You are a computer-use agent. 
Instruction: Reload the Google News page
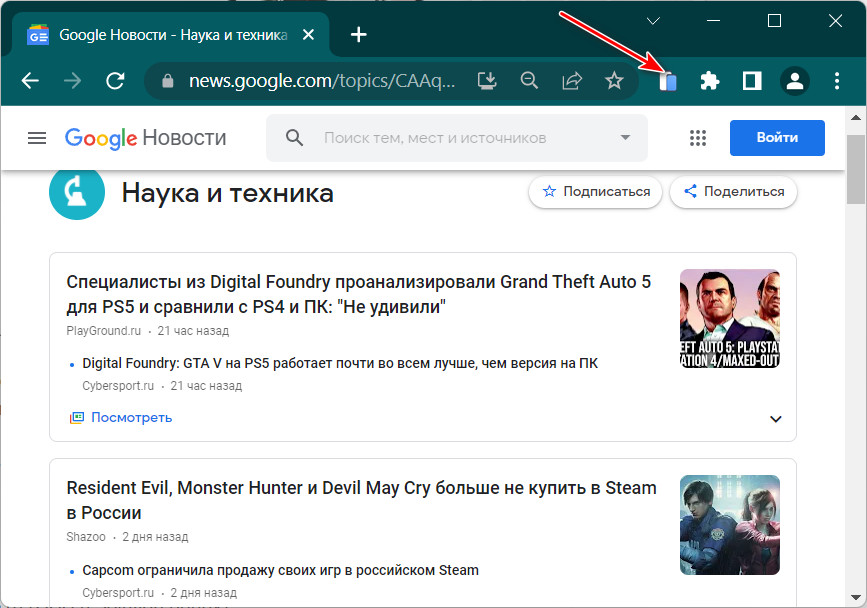pyautogui.click(x=115, y=81)
